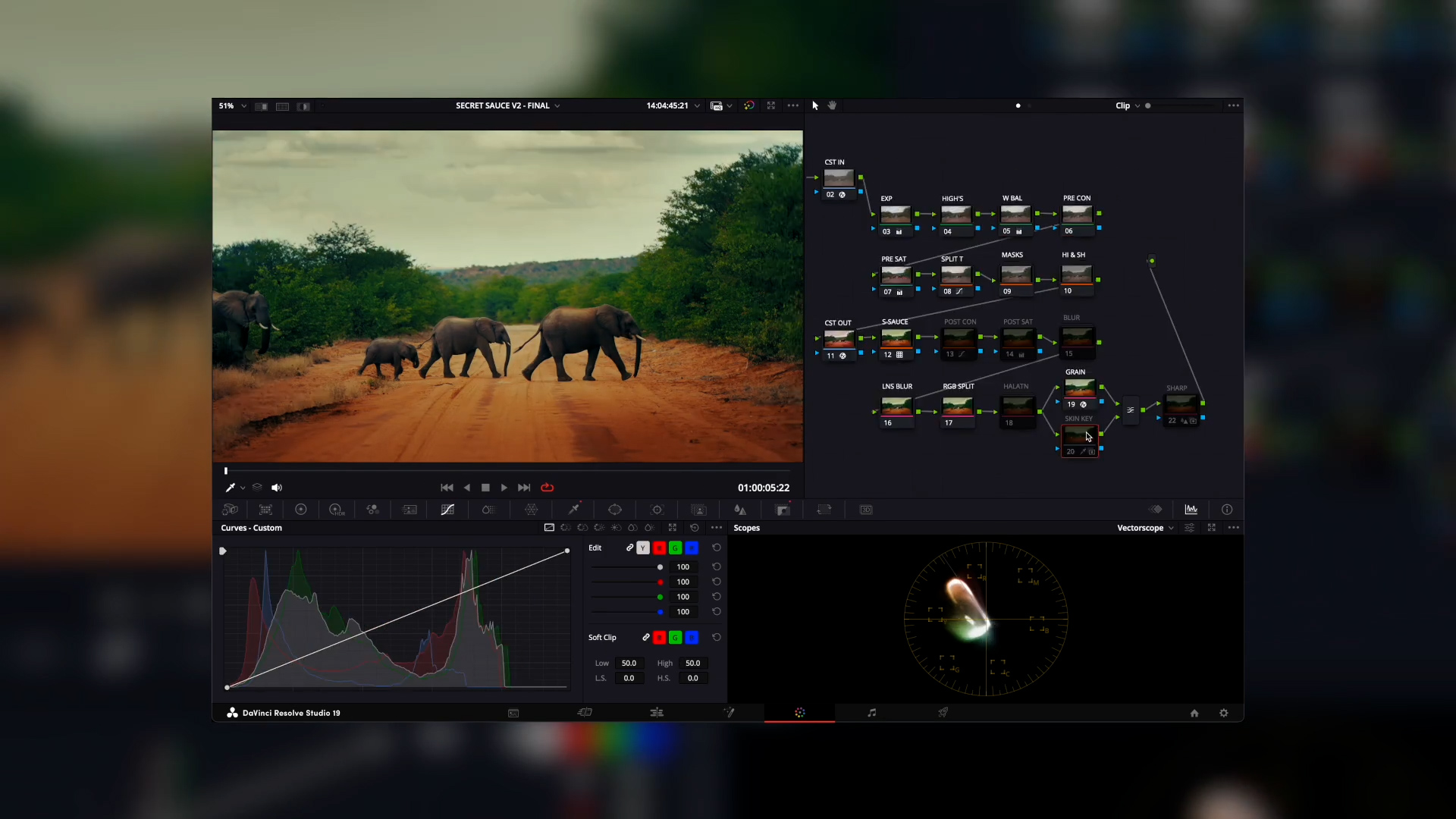
Task: Open the Tracker palette
Action: coord(657,510)
